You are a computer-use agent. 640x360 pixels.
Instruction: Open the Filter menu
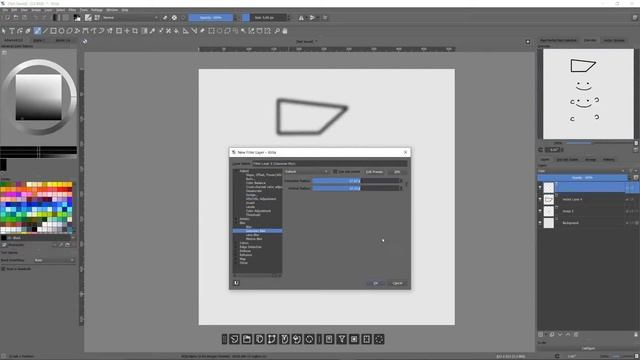72,10
